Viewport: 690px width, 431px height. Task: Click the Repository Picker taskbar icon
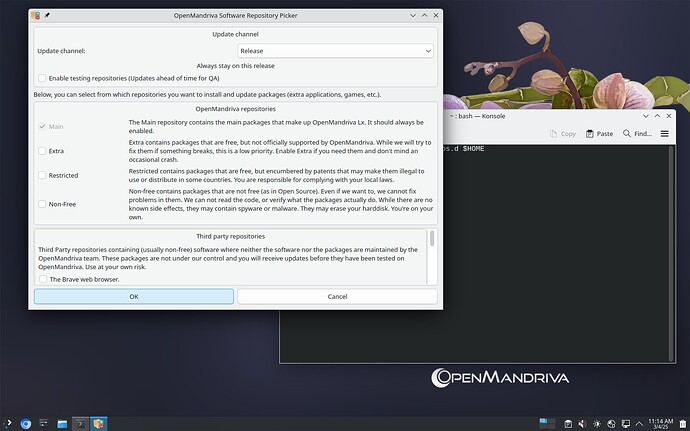tap(100, 423)
